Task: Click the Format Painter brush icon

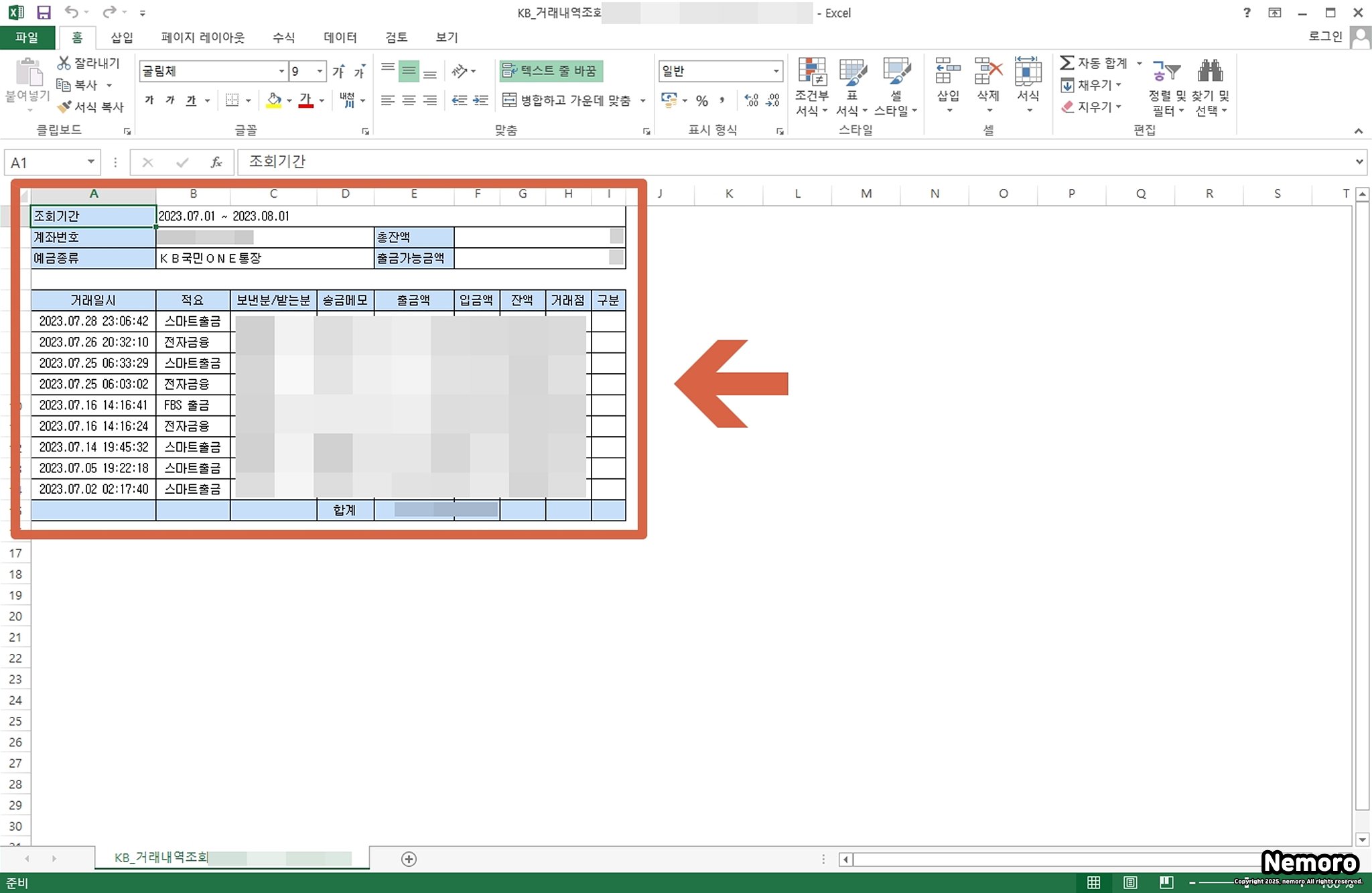Action: (x=64, y=107)
